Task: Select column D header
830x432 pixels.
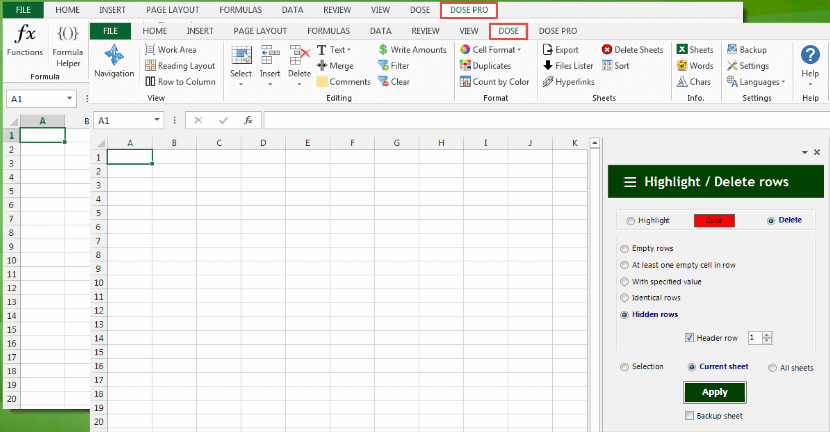Action: tap(263, 143)
